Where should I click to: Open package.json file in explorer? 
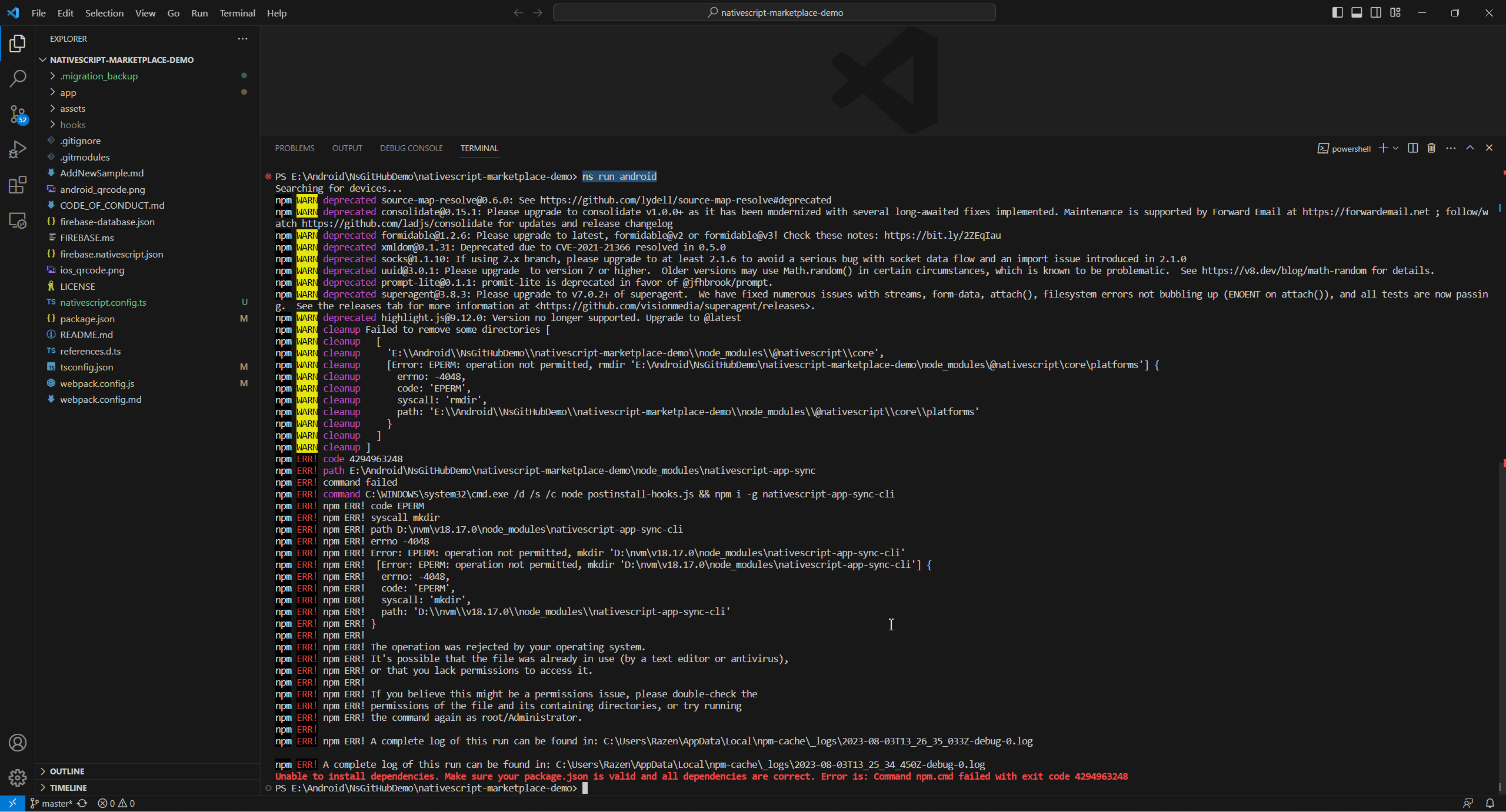click(87, 319)
